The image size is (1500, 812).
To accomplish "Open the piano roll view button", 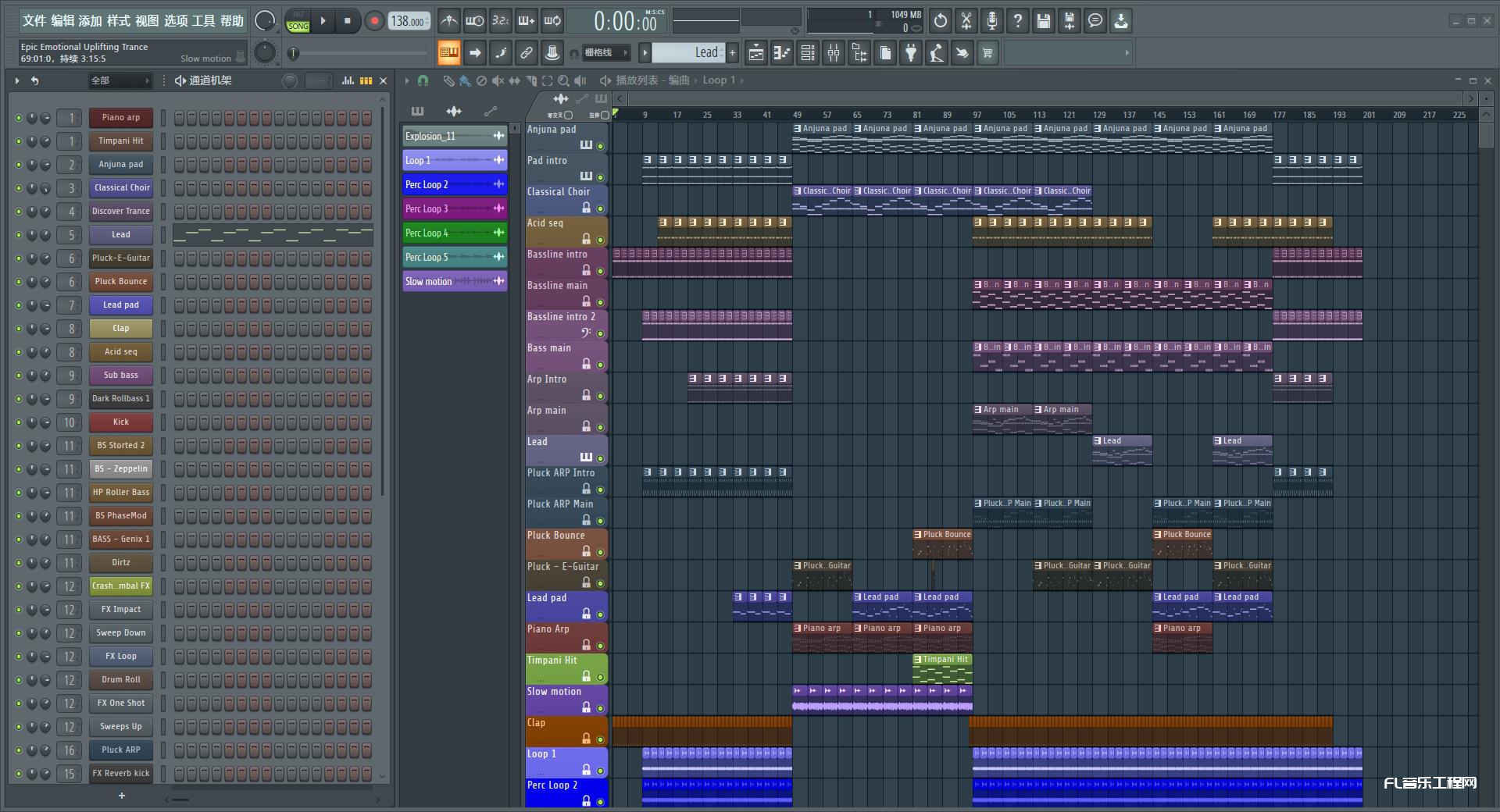I will tap(782, 53).
